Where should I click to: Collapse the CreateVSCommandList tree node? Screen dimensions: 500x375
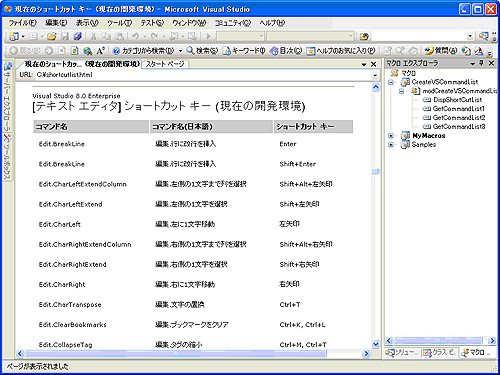pyautogui.click(x=391, y=82)
